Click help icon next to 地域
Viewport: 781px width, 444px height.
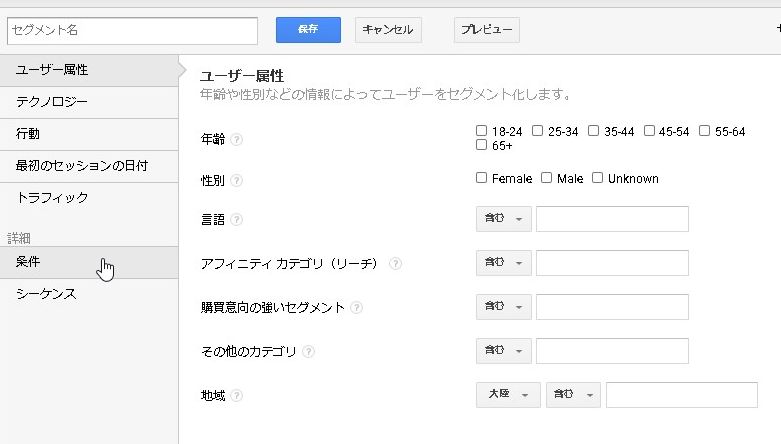[x=236, y=396]
